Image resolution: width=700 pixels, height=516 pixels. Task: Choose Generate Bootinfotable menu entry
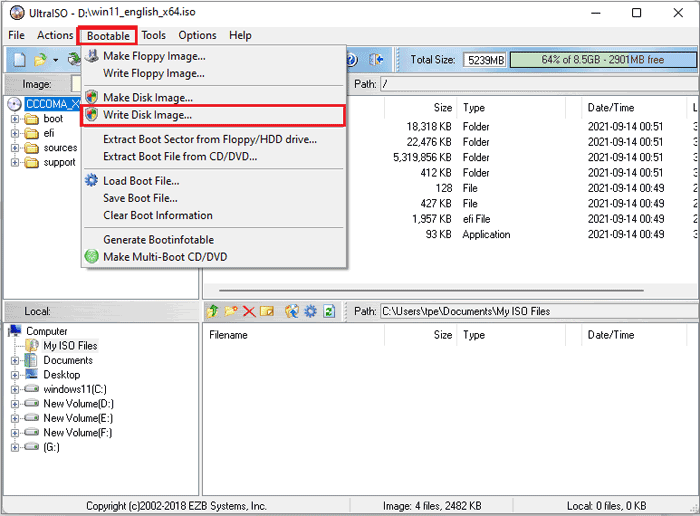pyautogui.click(x=214, y=240)
